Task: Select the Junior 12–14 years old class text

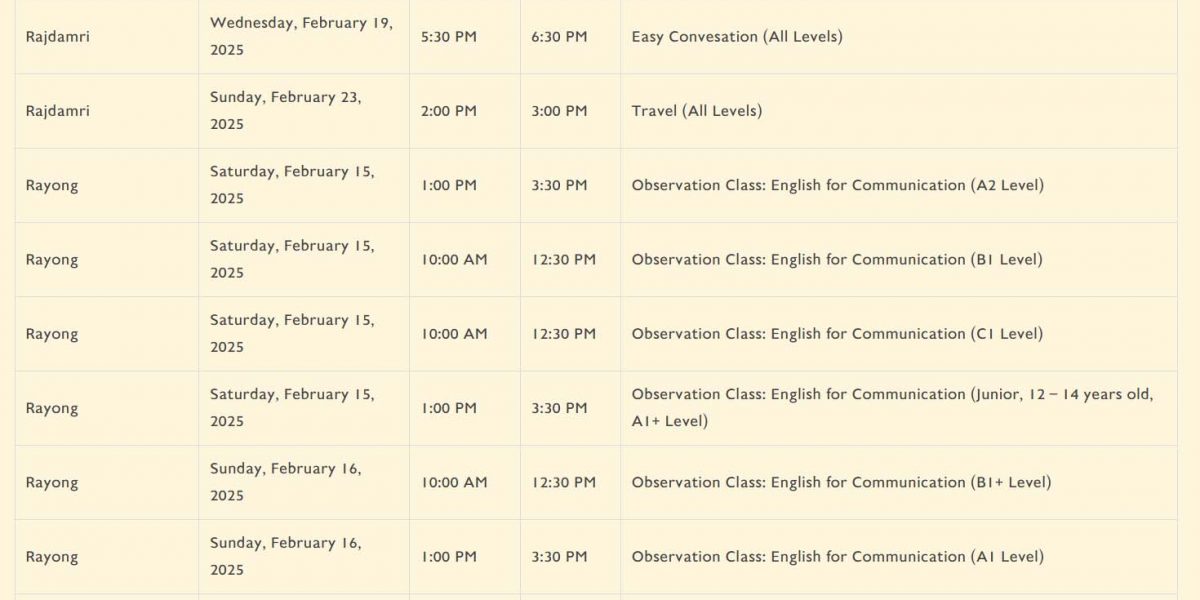Action: (893, 408)
